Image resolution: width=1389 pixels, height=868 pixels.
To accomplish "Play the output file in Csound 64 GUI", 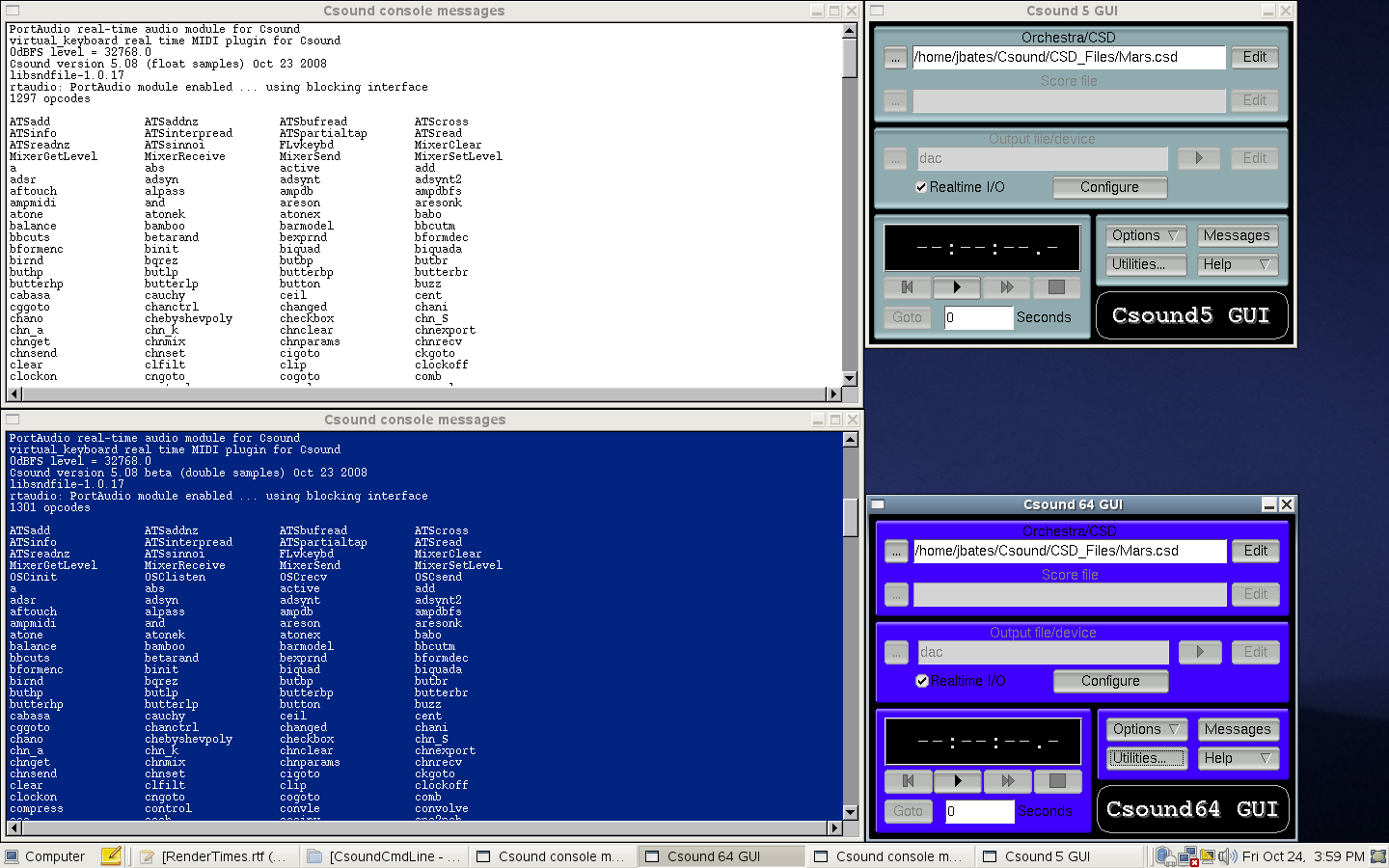I will 1200,652.
